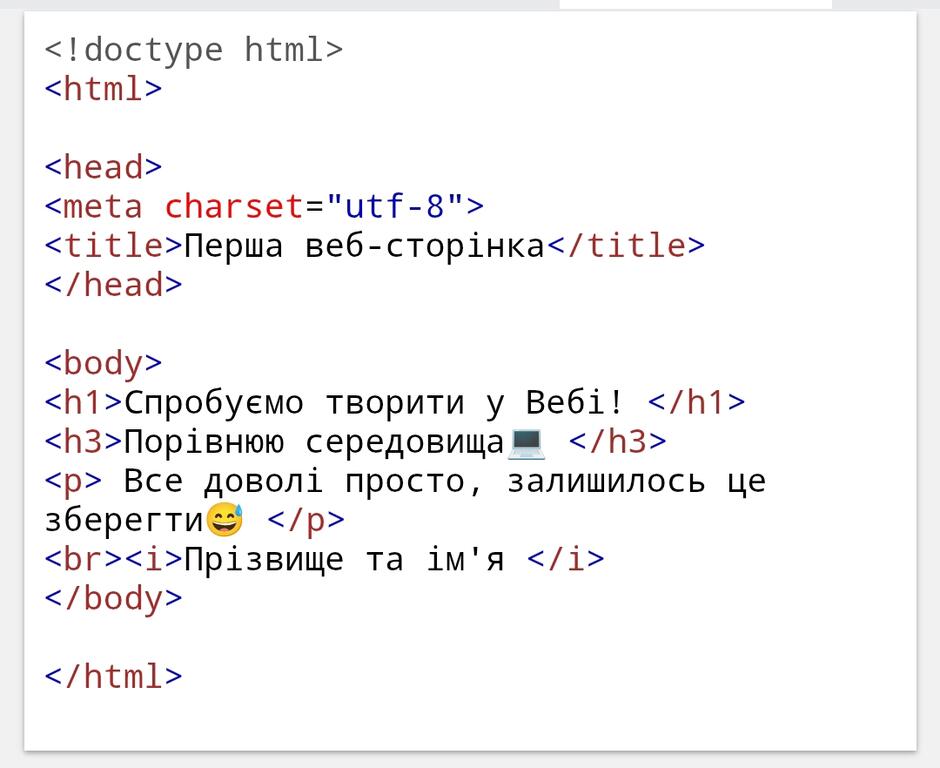Click the closing "</title>" tag

click(x=626, y=246)
